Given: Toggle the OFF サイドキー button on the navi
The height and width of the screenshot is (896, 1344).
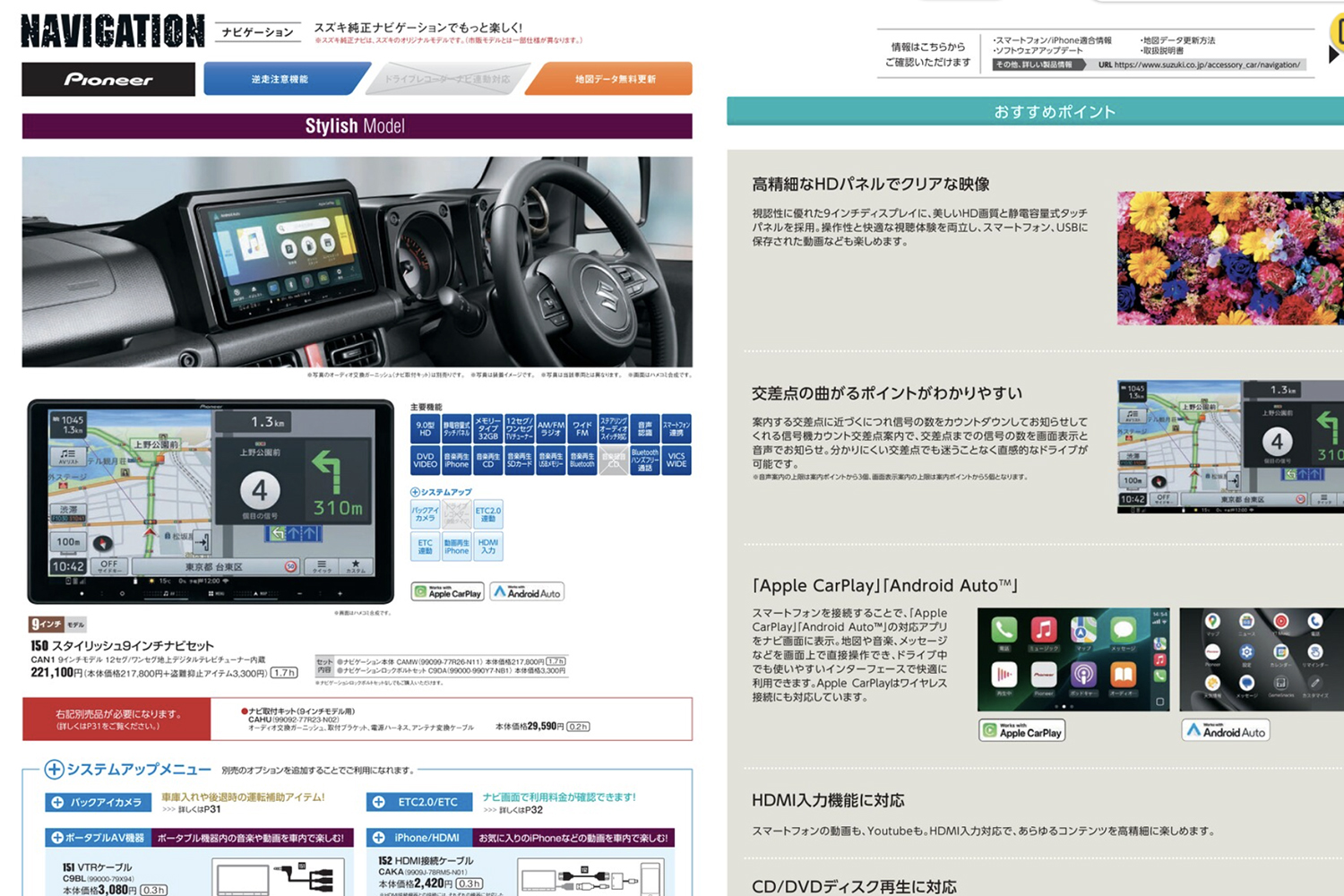Looking at the screenshot, I should click(109, 565).
